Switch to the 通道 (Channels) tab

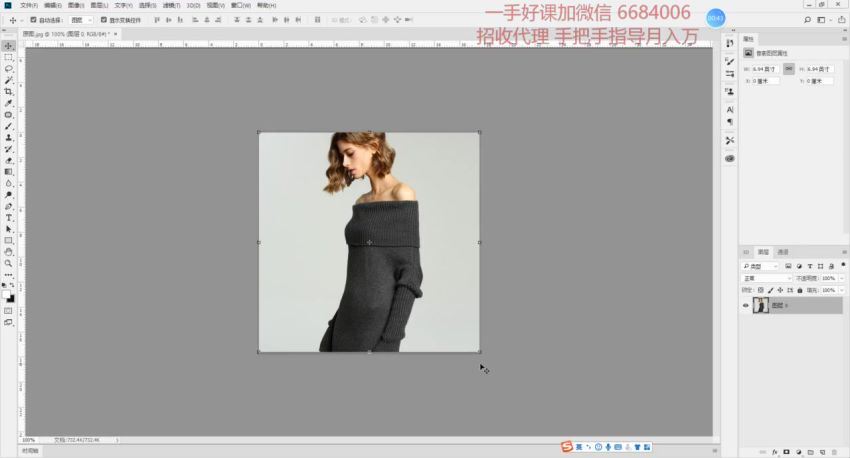pos(783,252)
